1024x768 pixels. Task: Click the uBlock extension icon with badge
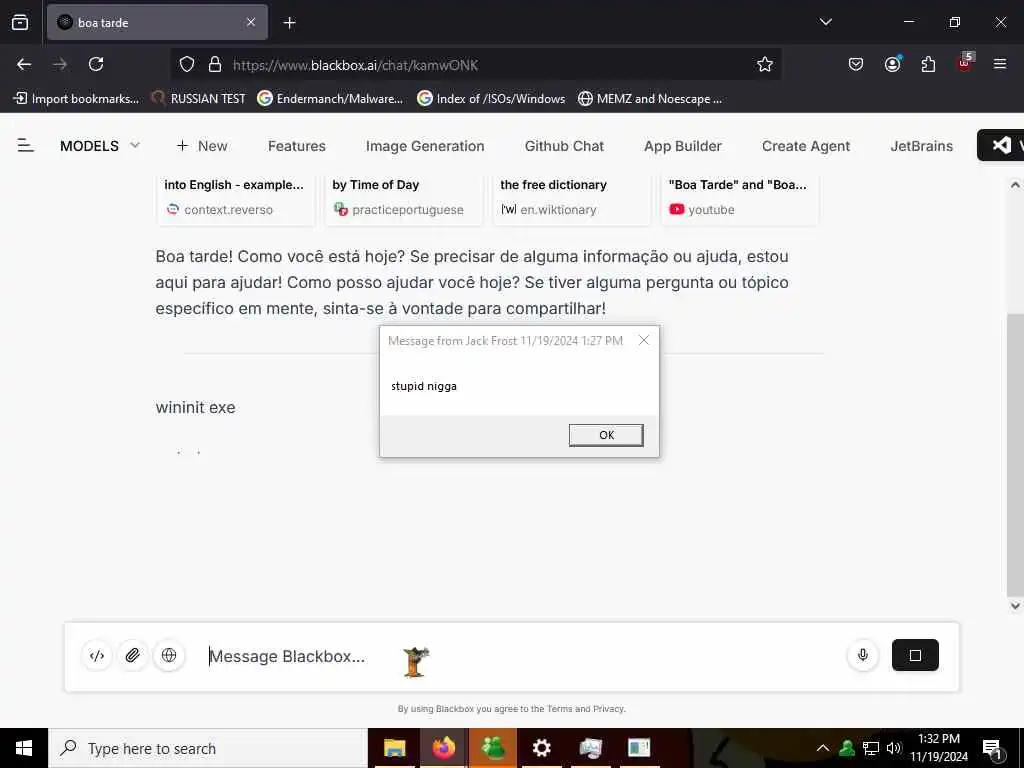[965, 63]
